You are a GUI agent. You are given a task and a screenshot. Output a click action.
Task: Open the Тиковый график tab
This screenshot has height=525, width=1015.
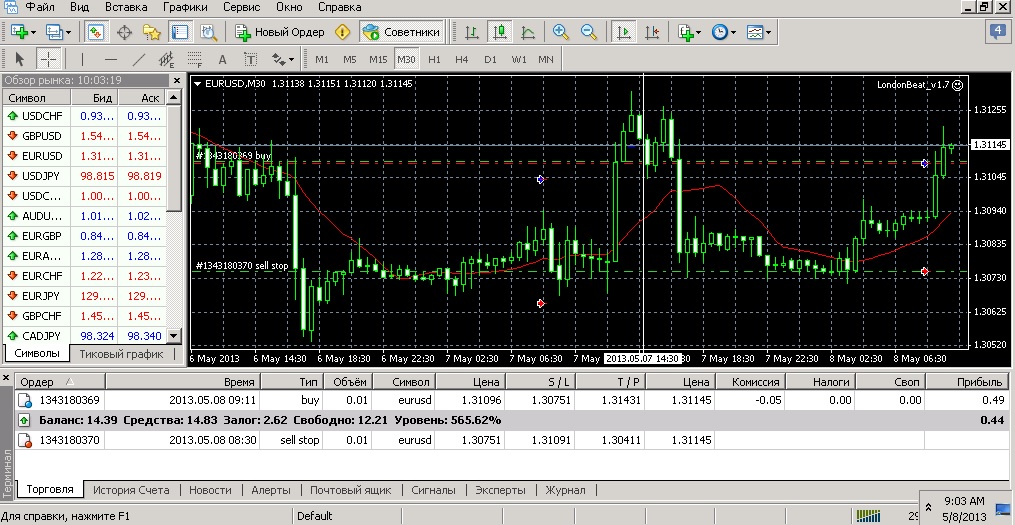tap(121, 354)
